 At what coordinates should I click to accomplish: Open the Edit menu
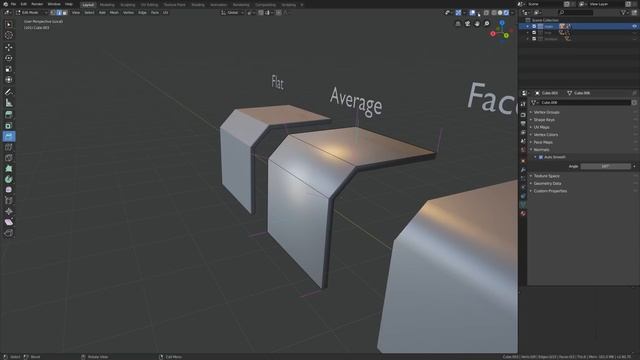[x=24, y=4]
